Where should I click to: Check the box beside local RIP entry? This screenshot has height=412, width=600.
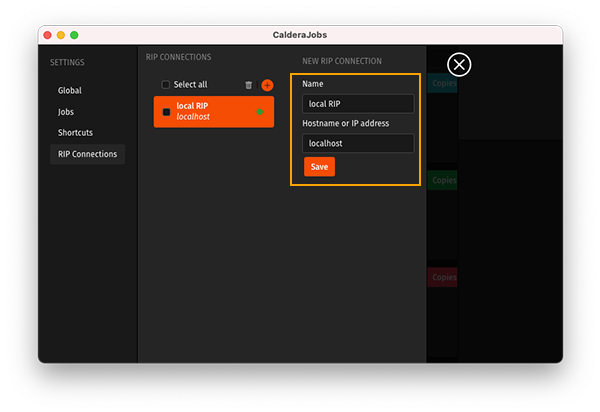[x=167, y=112]
